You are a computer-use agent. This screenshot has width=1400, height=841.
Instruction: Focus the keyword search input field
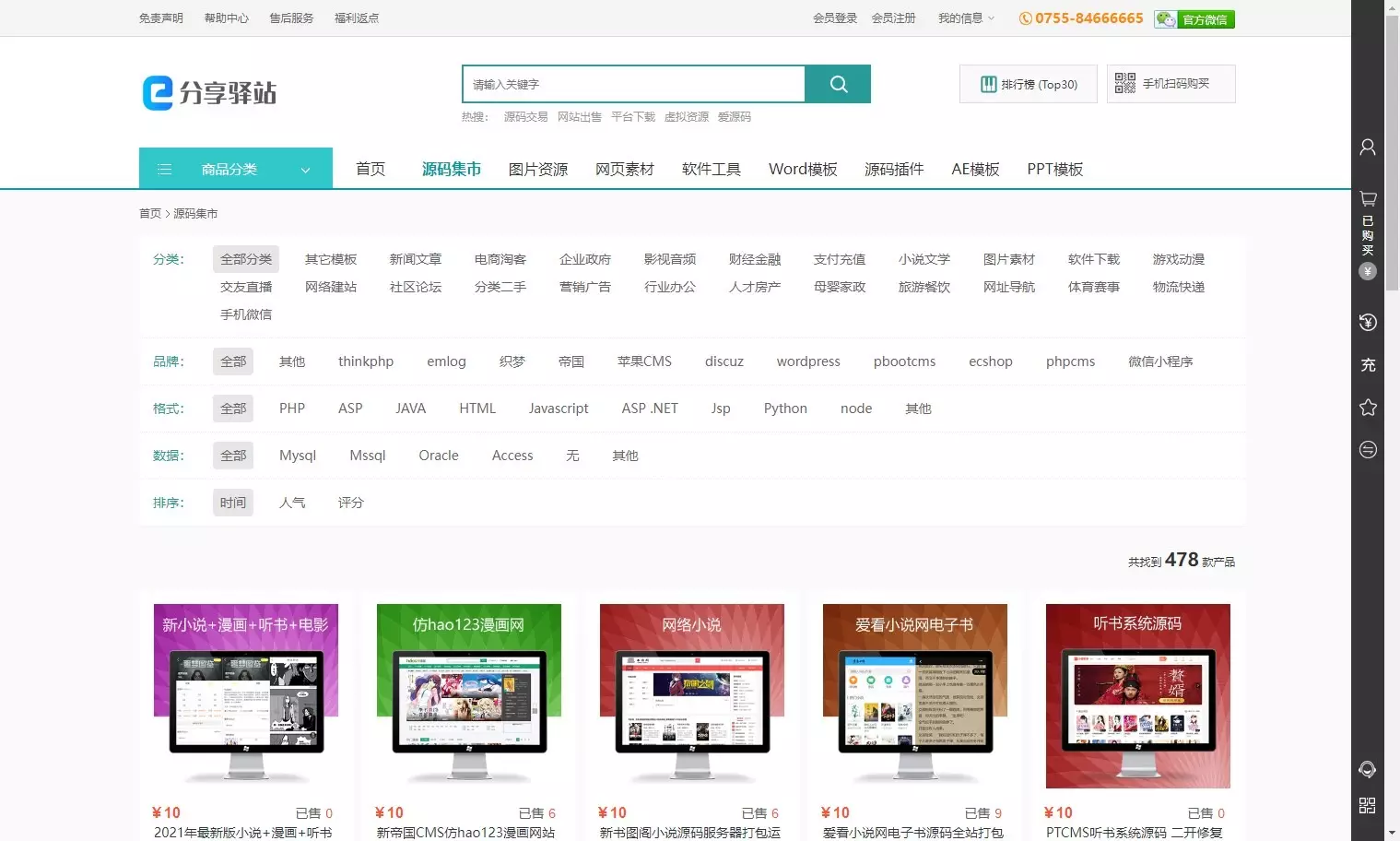pyautogui.click(x=634, y=84)
